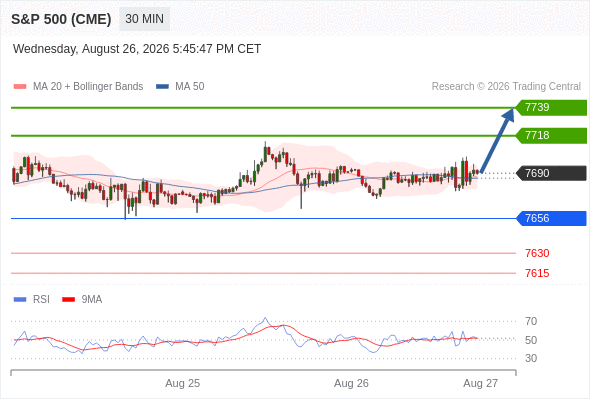
Task: Toggle the MA 50 legend label
Action: coord(190,87)
